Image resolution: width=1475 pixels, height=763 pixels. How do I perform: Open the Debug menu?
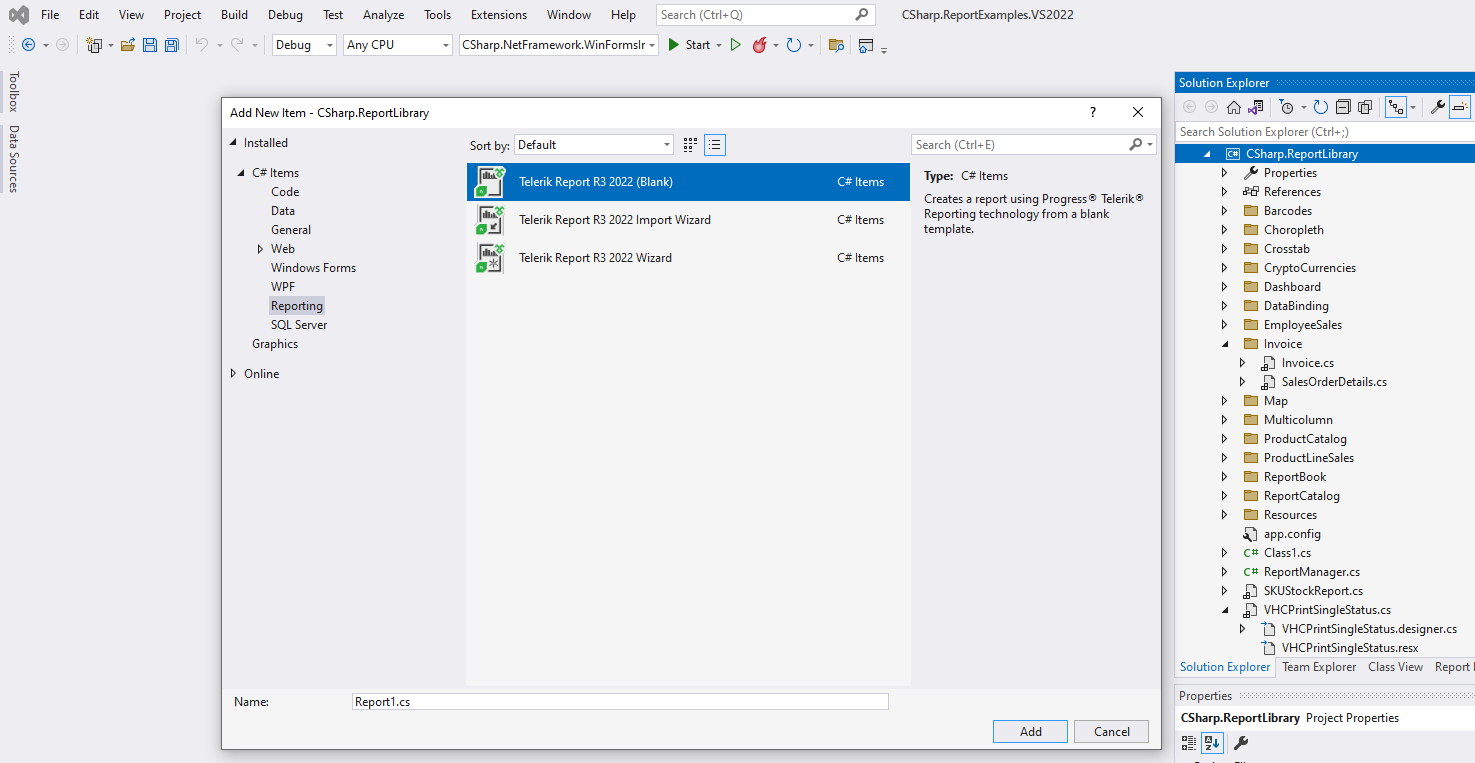[x=284, y=14]
